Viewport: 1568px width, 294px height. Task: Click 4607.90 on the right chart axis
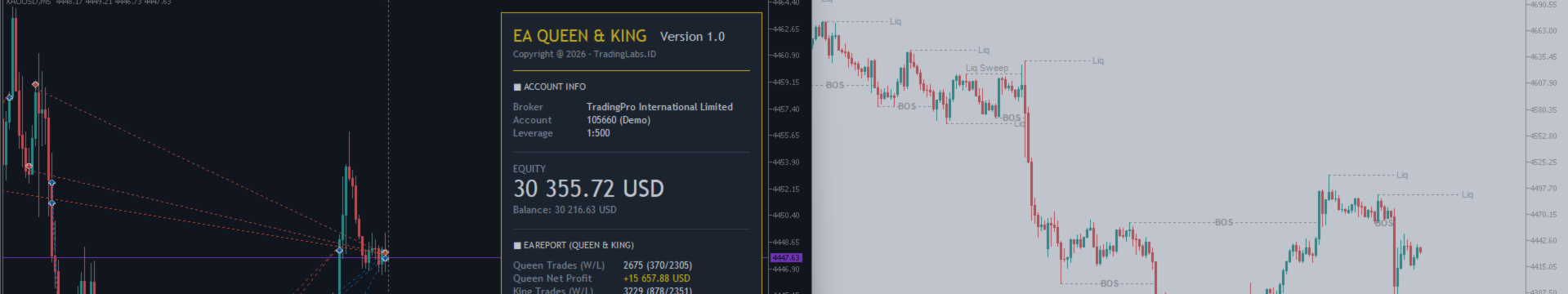tap(1543, 83)
